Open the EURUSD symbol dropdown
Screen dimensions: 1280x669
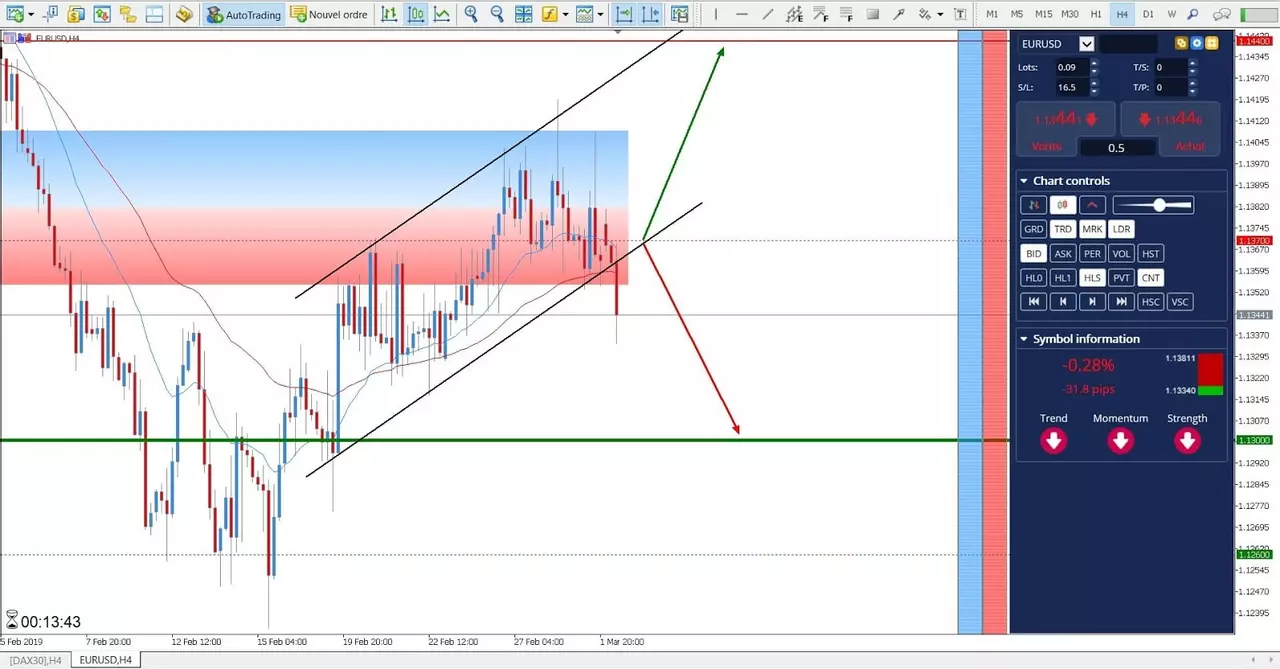tap(1086, 44)
